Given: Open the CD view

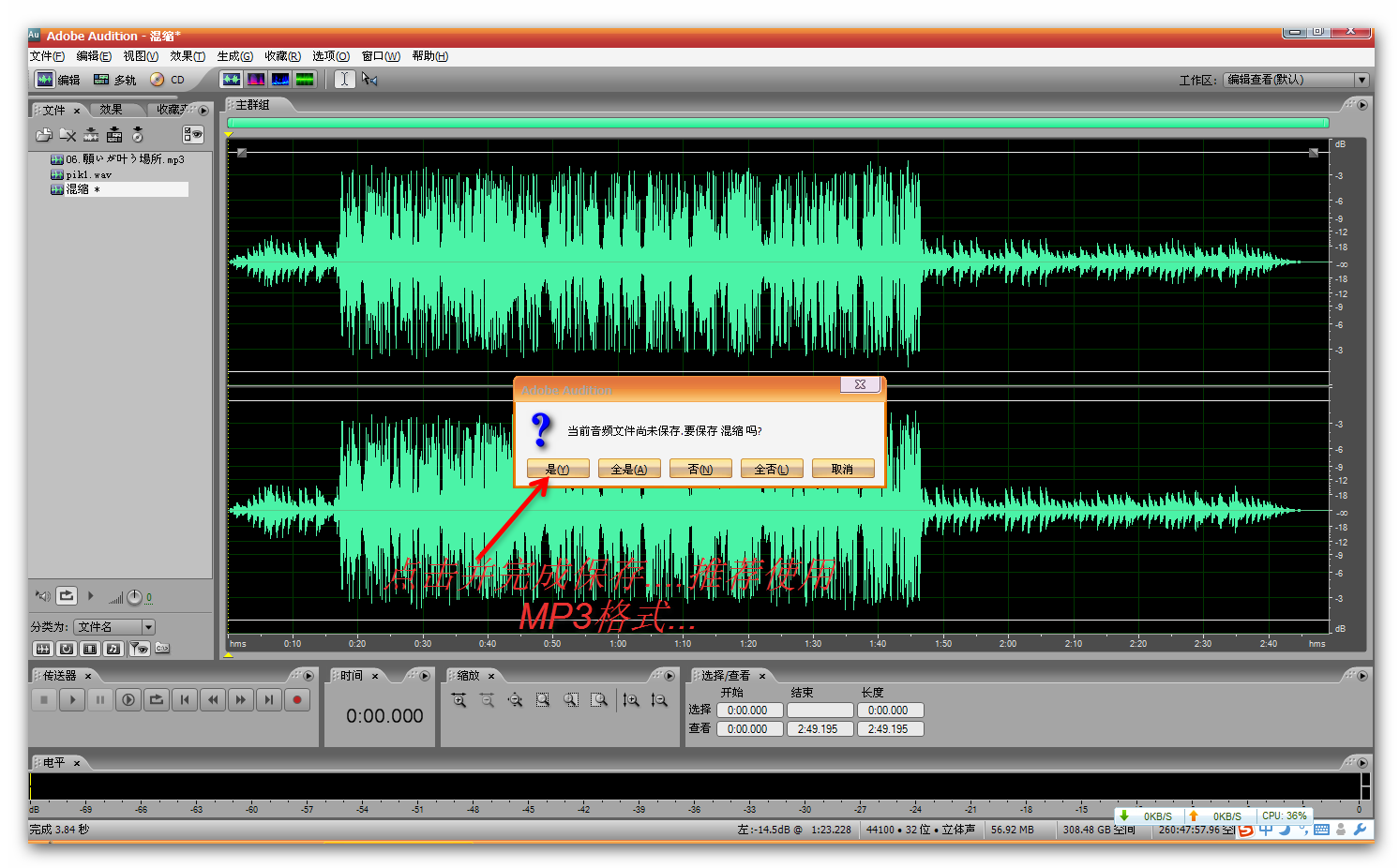Looking at the screenshot, I should click(168, 80).
